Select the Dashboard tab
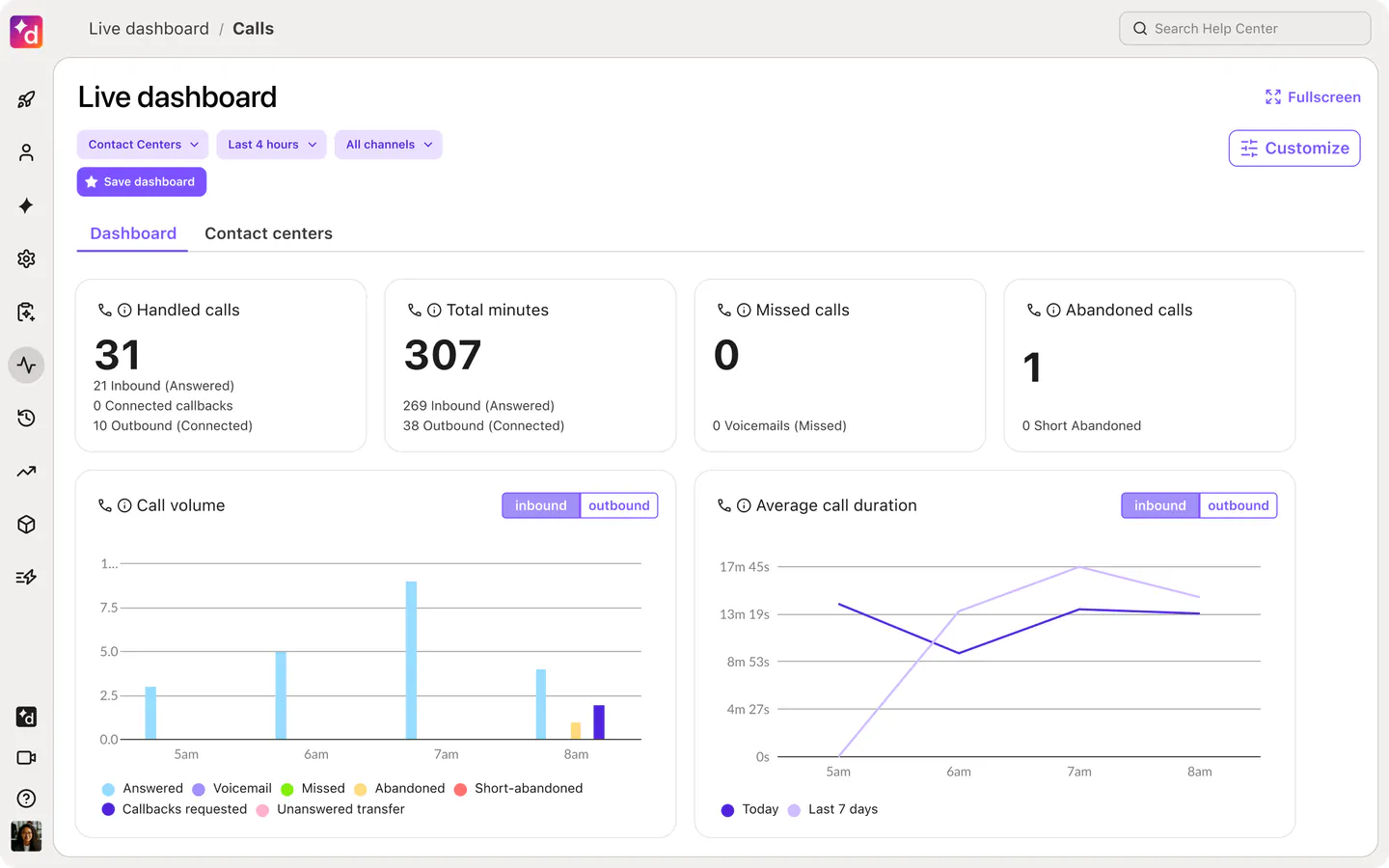Viewport: 1389px width, 868px height. point(133,233)
